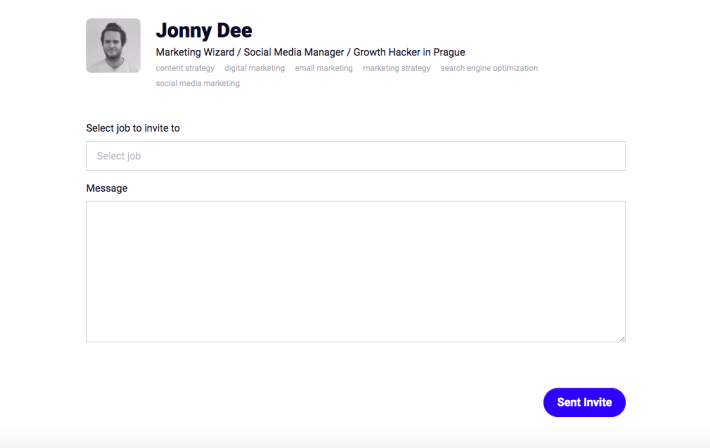Click the social media marketing tag
This screenshot has height=448, width=710.
tap(198, 83)
